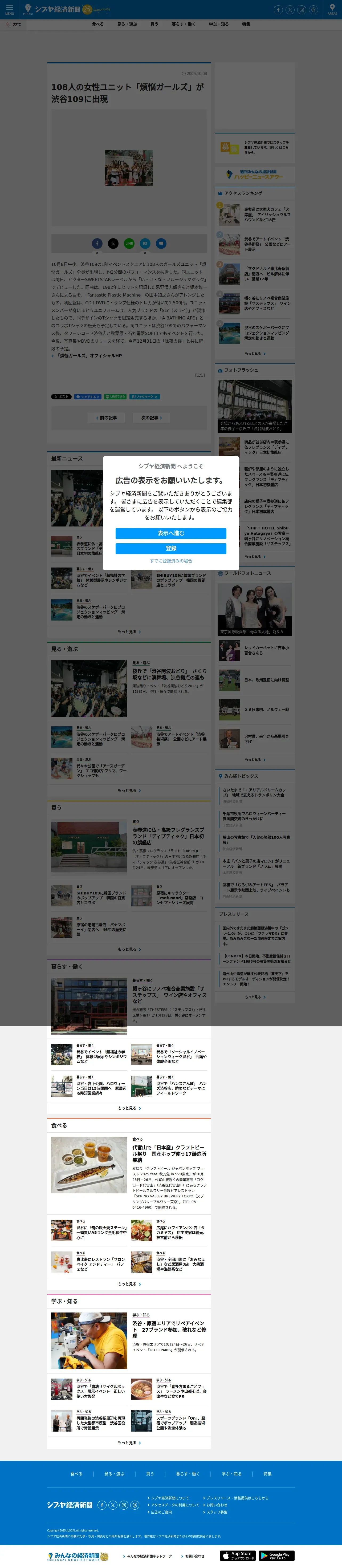342x1568 pixels.
Task: Go to 次の記事 next article
Action: [x=152, y=418]
